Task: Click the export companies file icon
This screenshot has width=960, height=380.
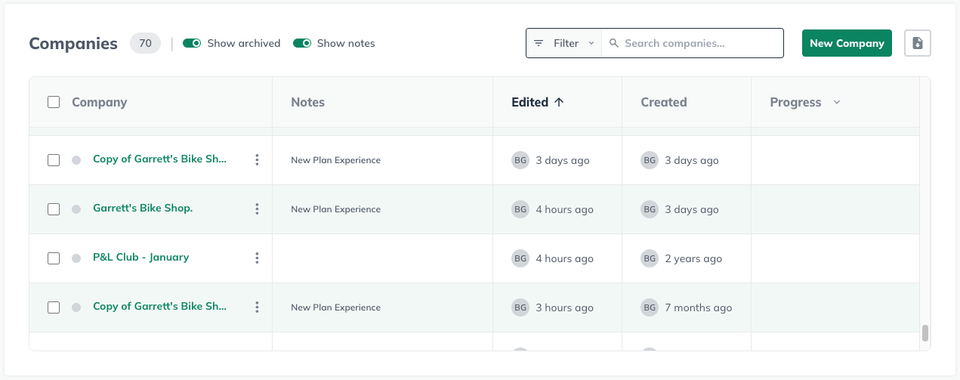Action: tap(917, 43)
